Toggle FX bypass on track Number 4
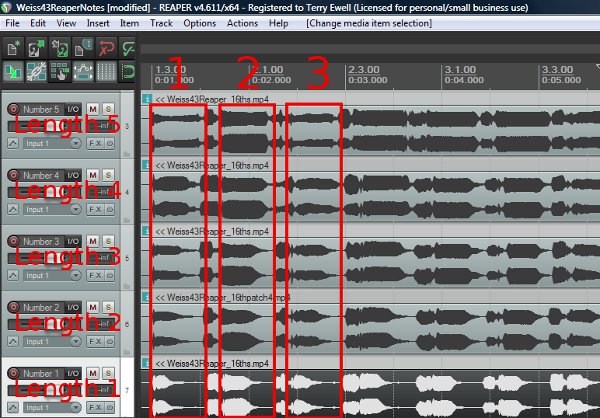 pyautogui.click(x=109, y=209)
